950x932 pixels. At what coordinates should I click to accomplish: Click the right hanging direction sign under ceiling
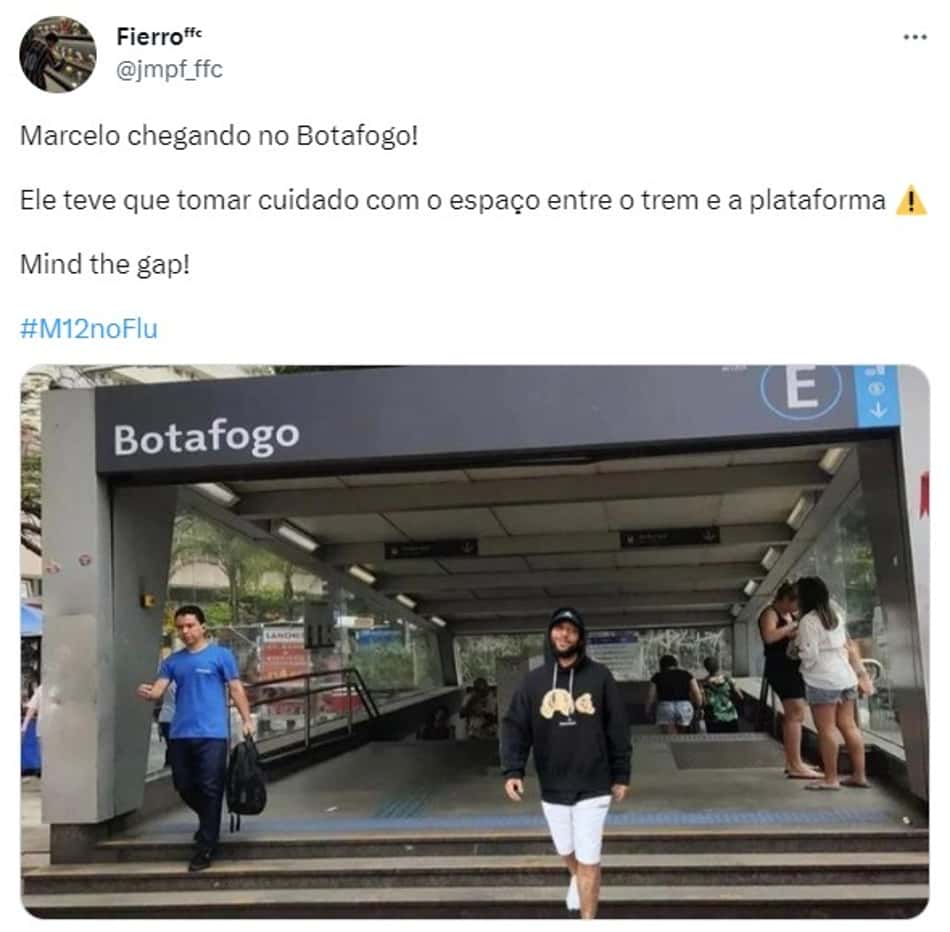coord(669,537)
